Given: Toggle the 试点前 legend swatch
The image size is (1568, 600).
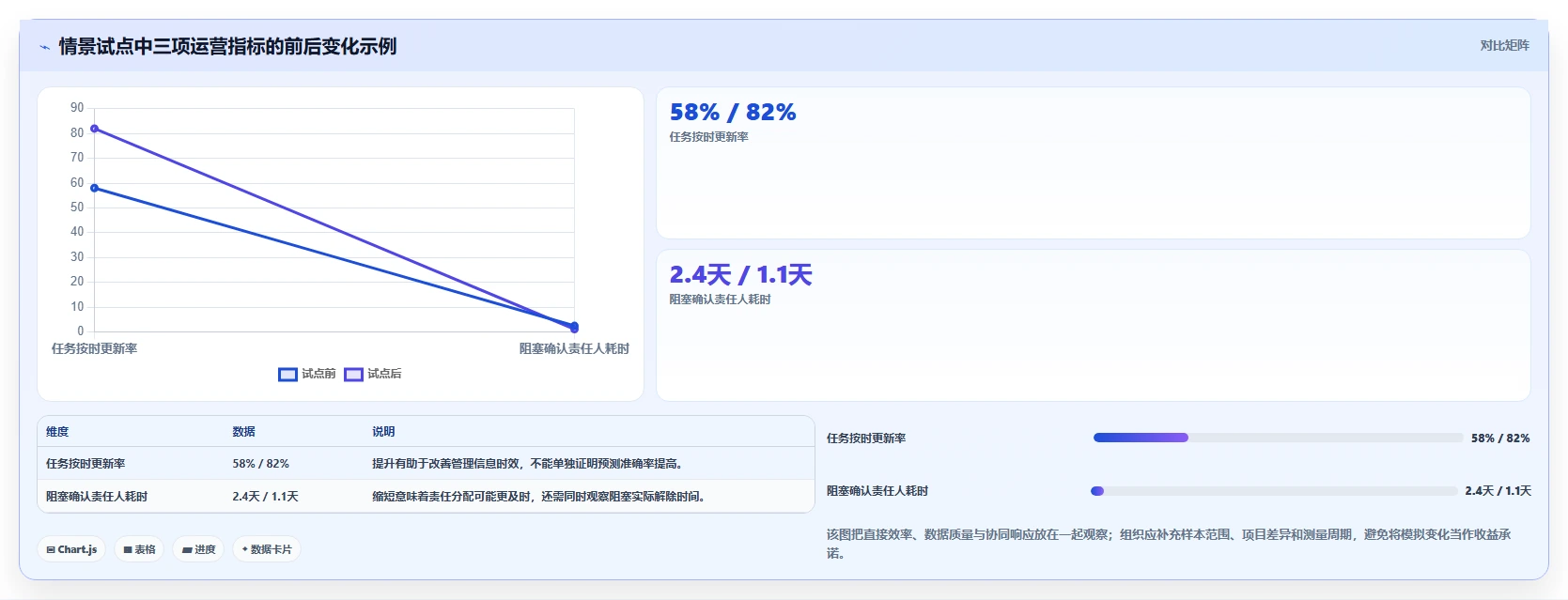Looking at the screenshot, I should coord(287,374).
